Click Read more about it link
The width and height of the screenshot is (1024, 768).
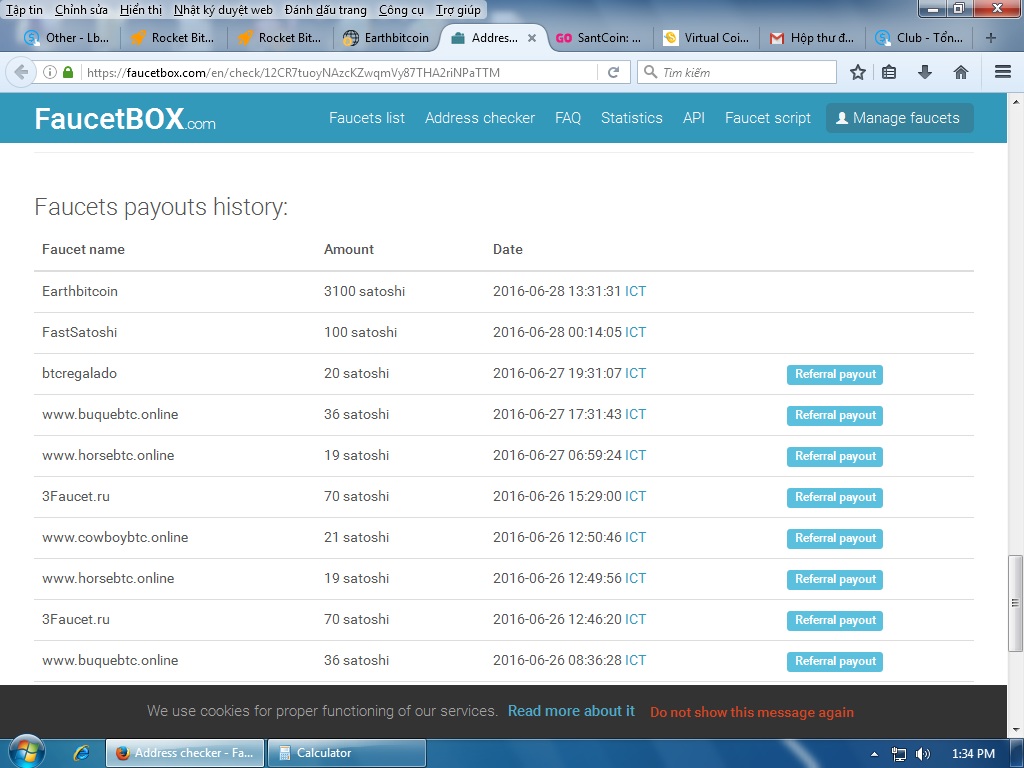click(571, 711)
